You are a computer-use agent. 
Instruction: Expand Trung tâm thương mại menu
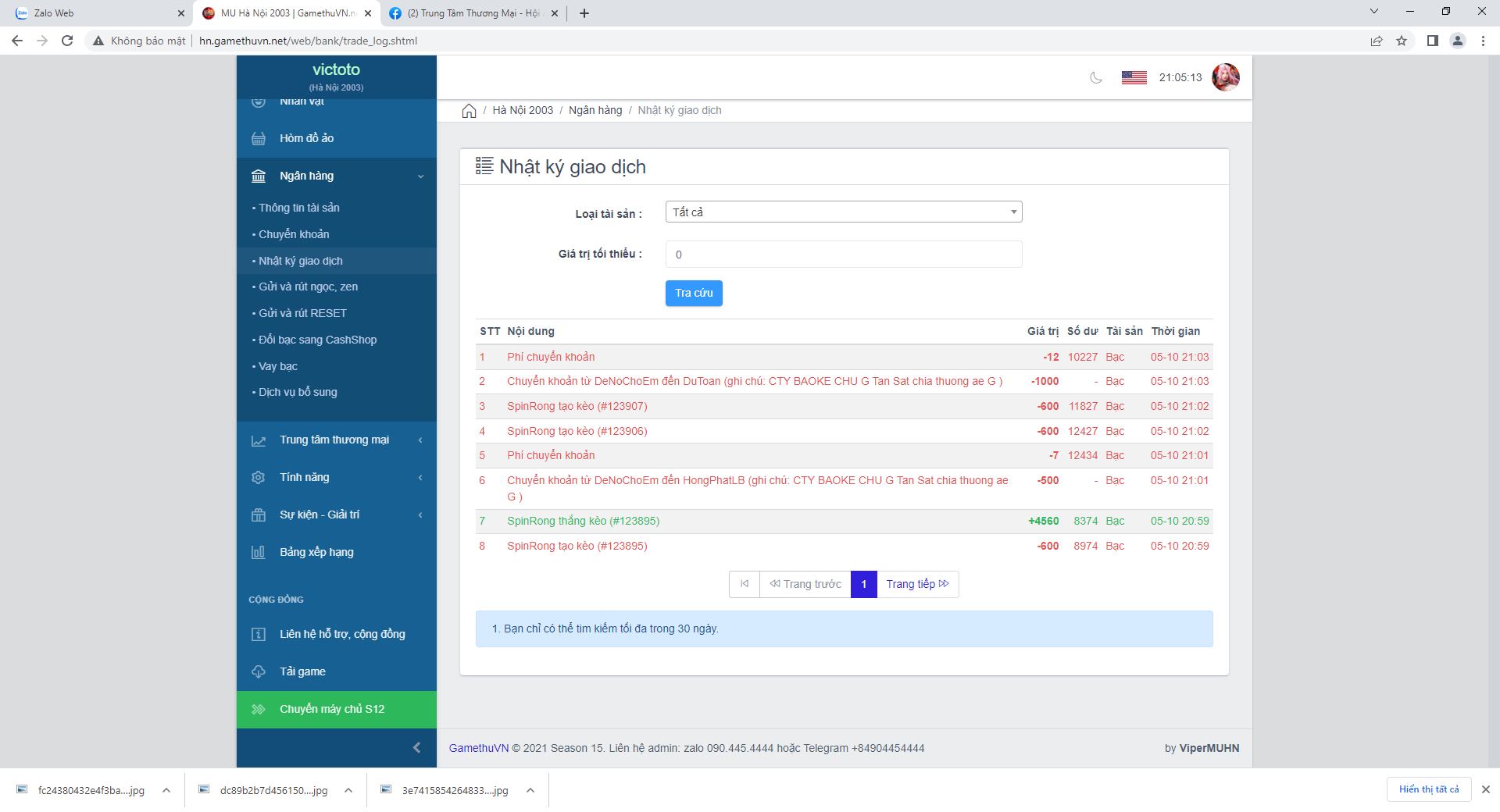(336, 440)
